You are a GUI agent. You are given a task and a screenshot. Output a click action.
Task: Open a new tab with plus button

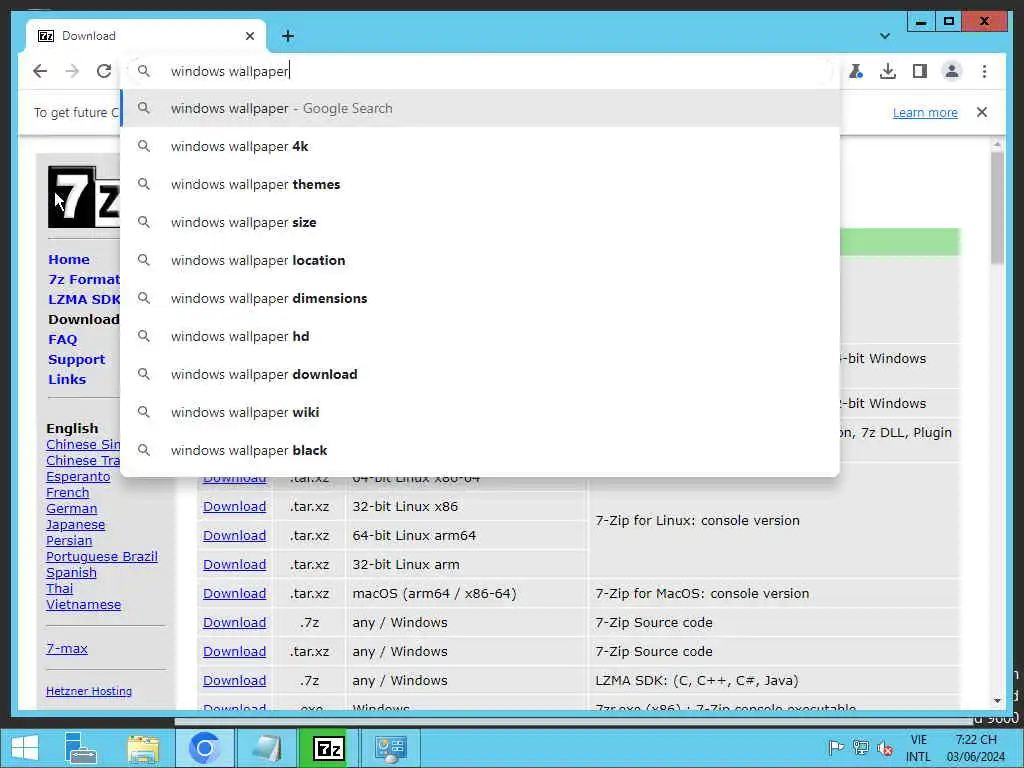click(x=288, y=36)
